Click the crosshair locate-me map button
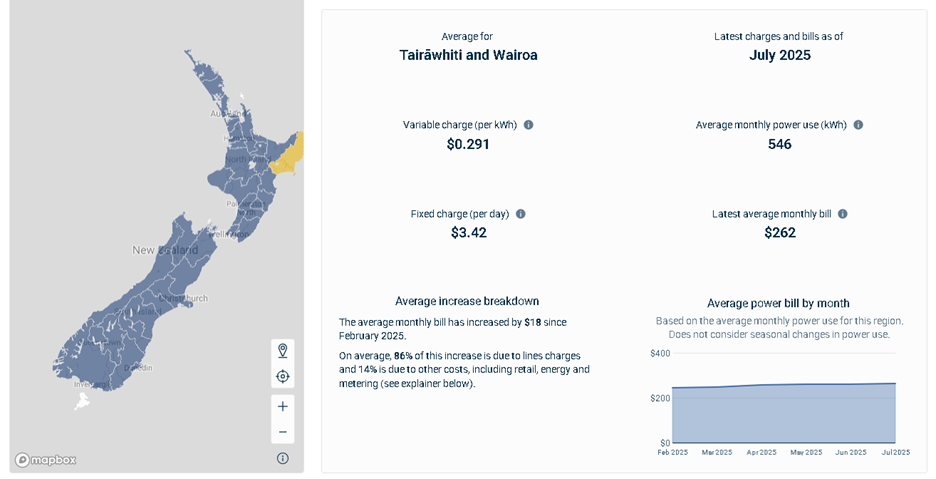 (x=283, y=376)
